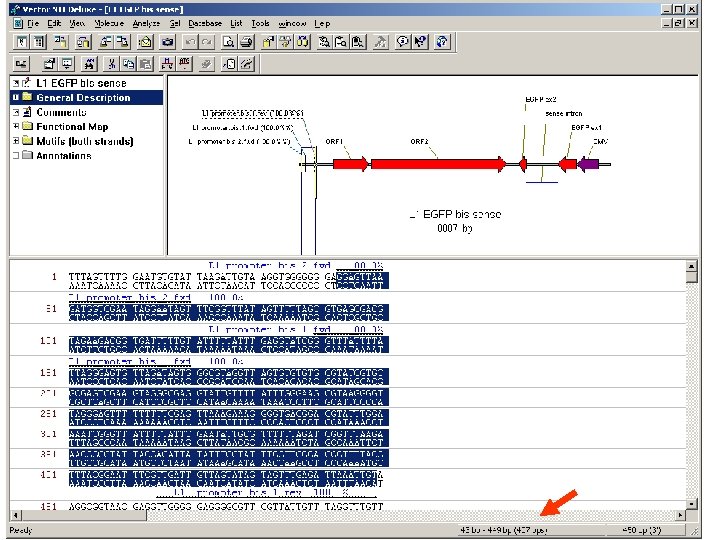Open the Database menu
This screenshot has height=540, width=720.
[x=205, y=23]
